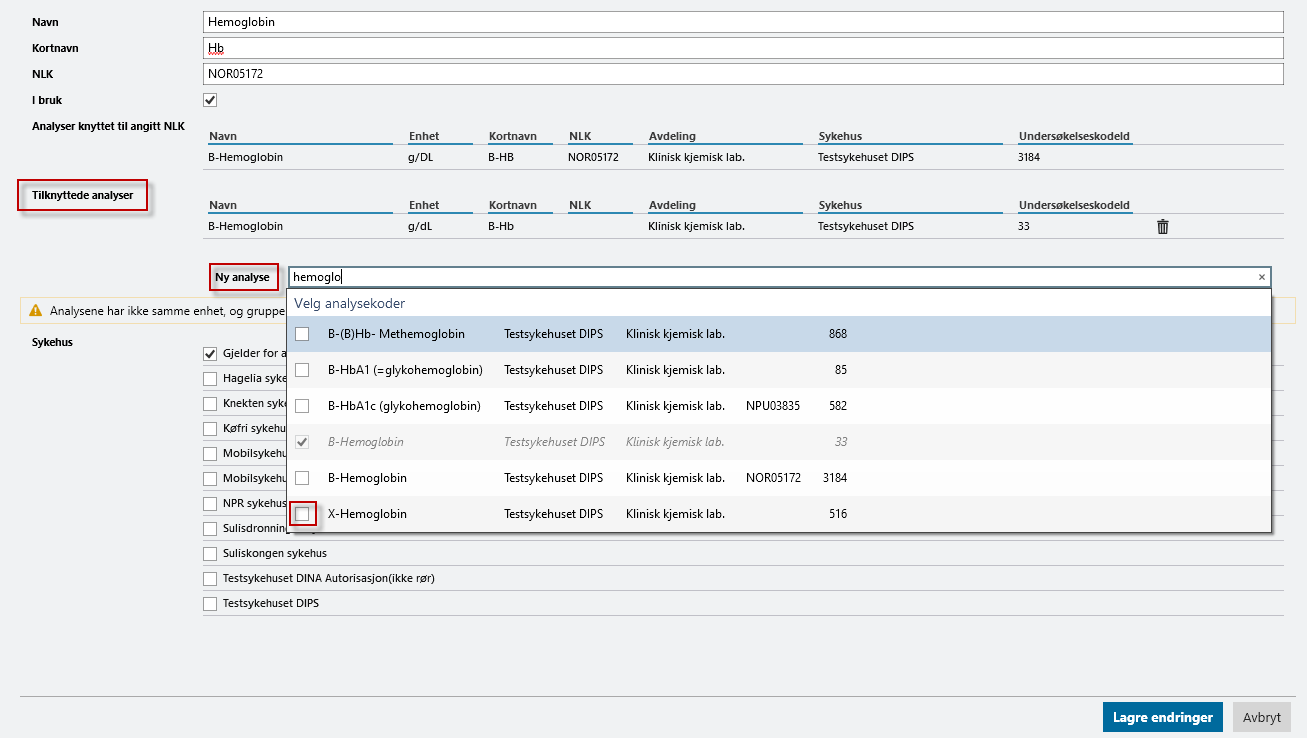Viewport: 1307px width, 738px height.
Task: Clear the Ny analyse search field
Action: pyautogui.click(x=1261, y=277)
